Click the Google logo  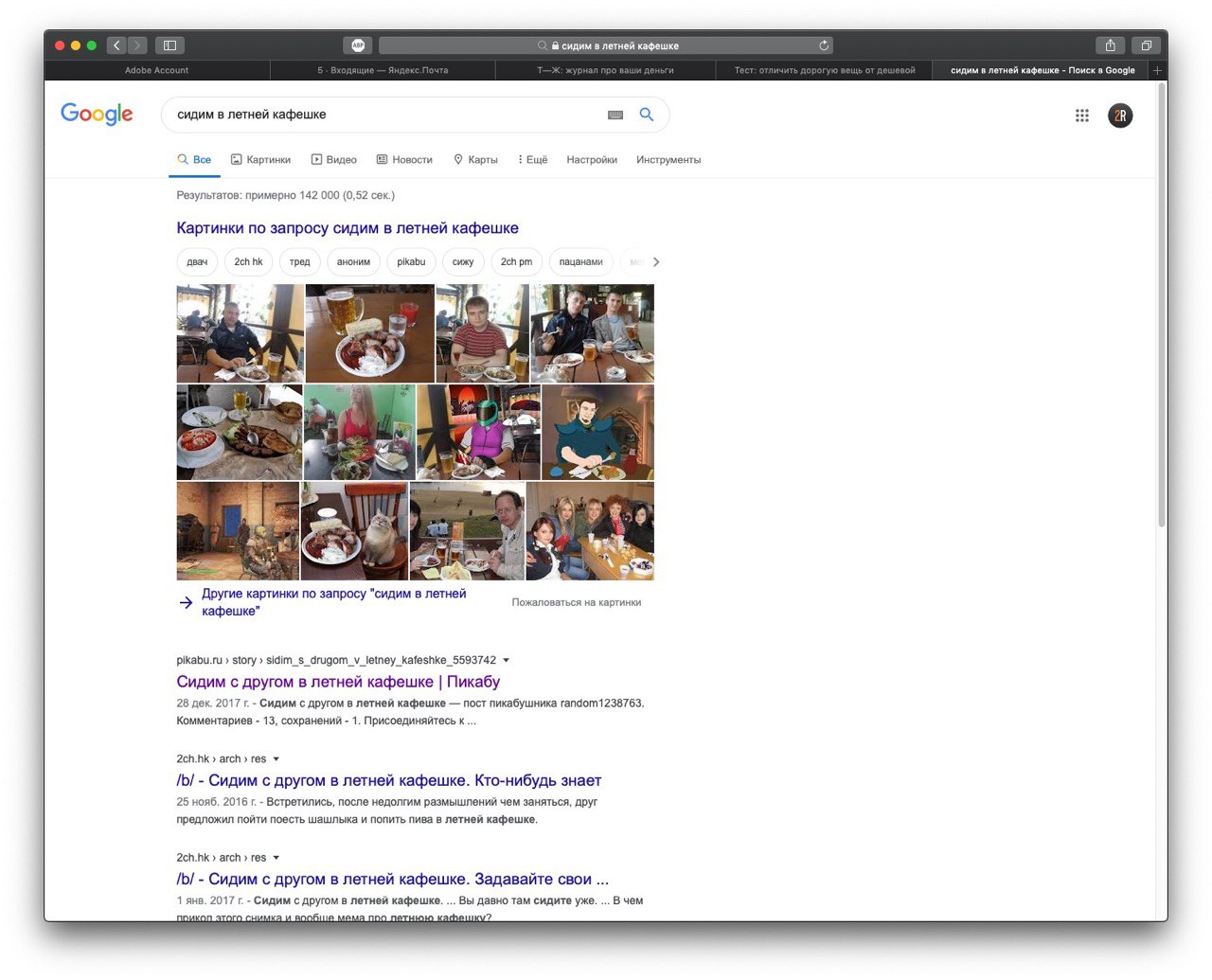tap(97, 115)
